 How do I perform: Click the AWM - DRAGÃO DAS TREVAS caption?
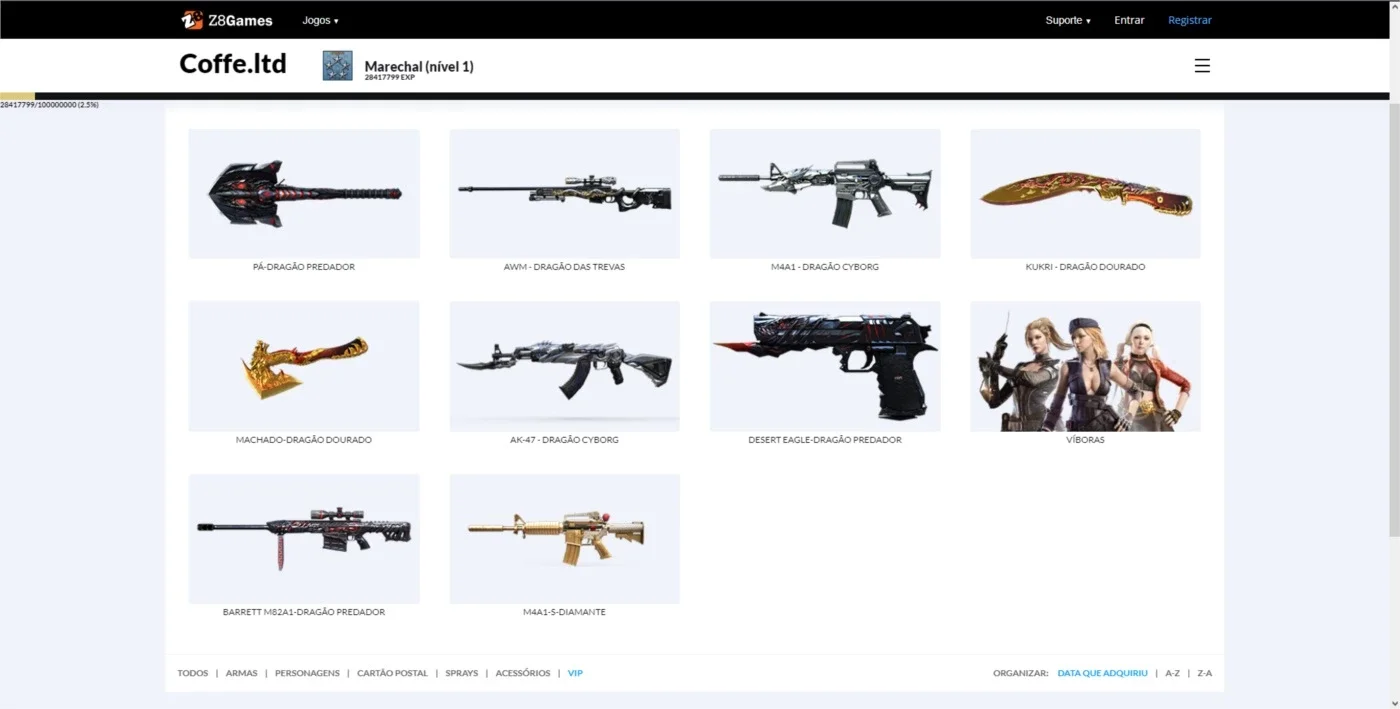coord(564,267)
